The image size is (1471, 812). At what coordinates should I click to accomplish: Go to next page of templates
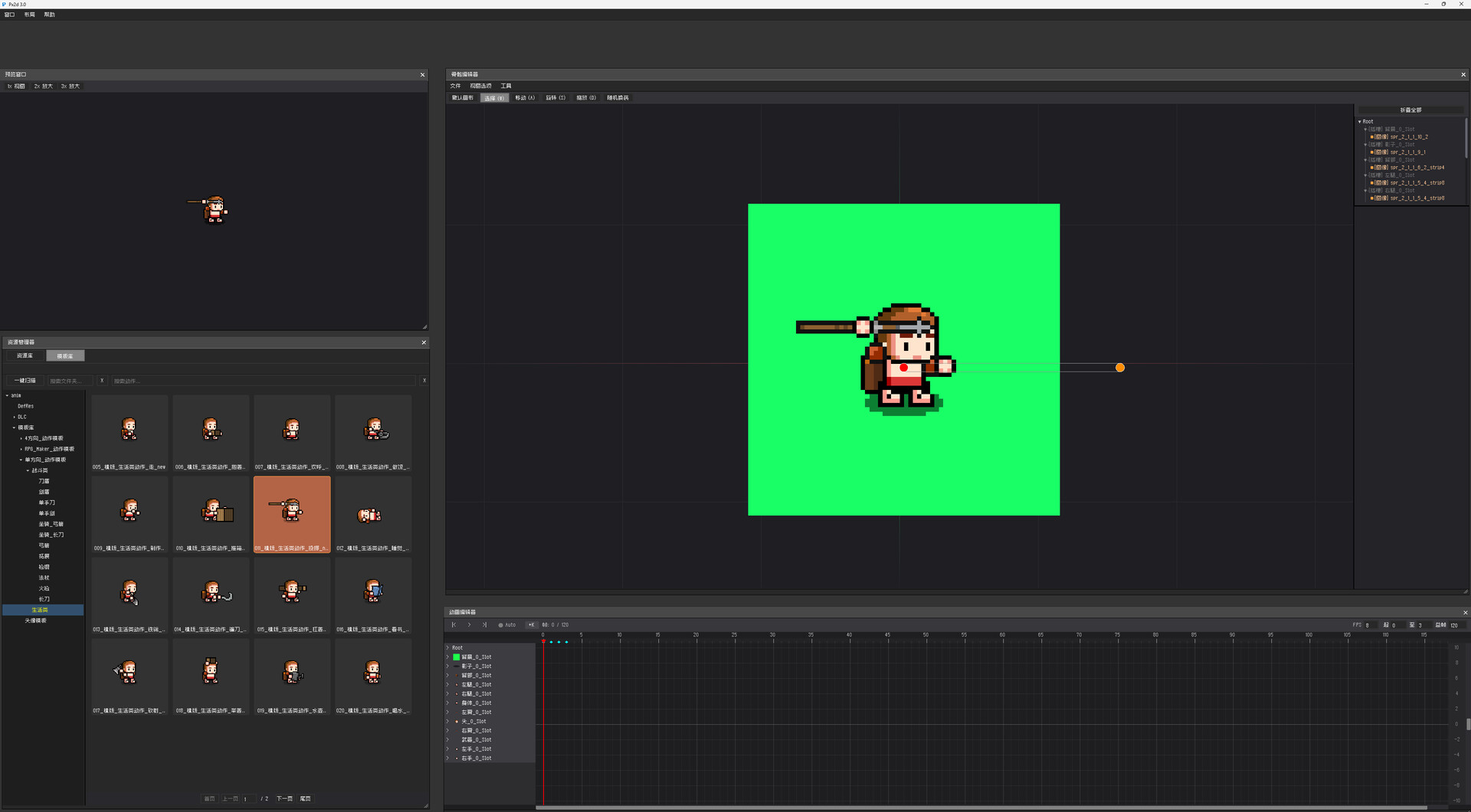pyautogui.click(x=284, y=799)
